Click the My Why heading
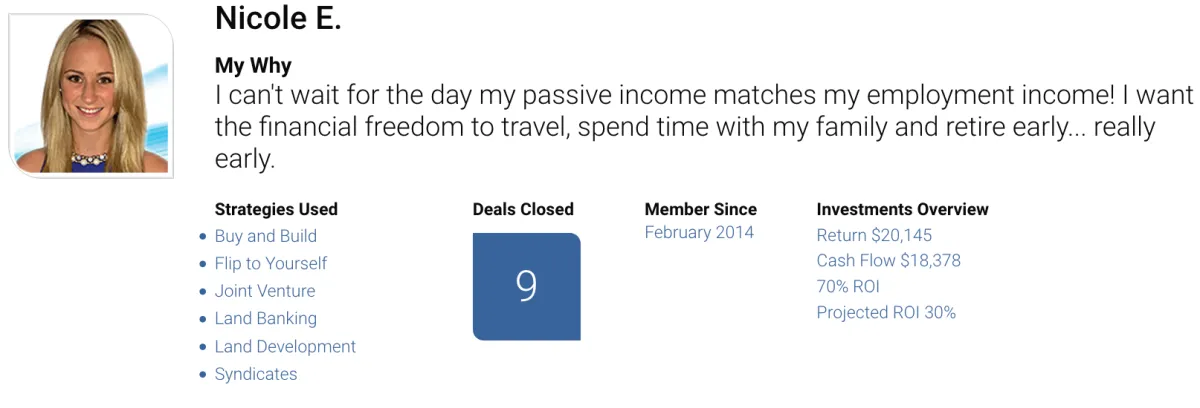1200x408 pixels. [x=253, y=67]
